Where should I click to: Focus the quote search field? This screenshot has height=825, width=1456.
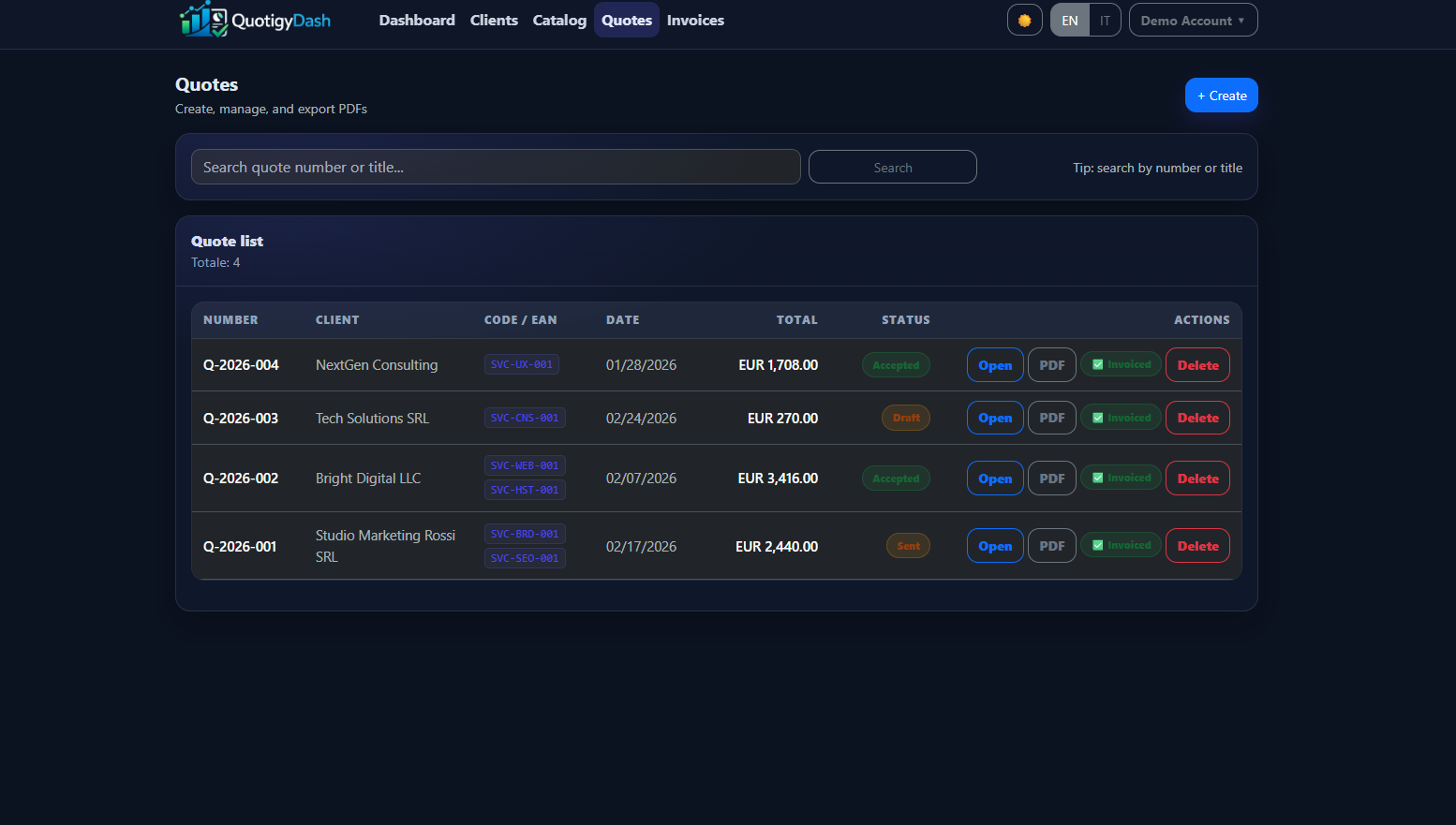(x=496, y=167)
